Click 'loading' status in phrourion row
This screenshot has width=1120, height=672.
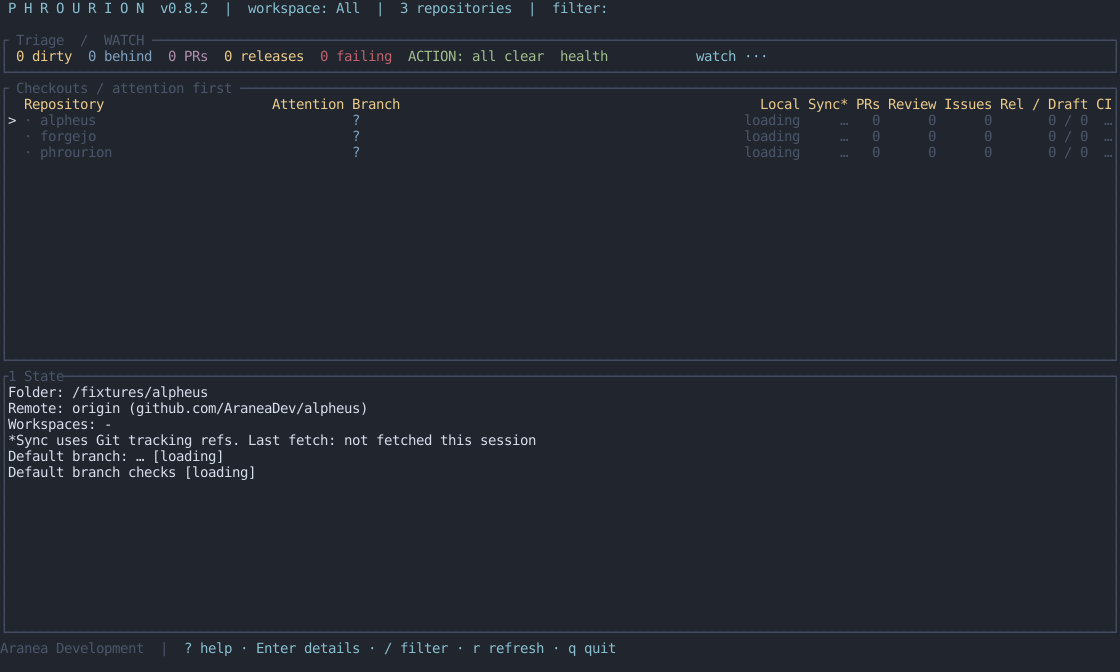[x=772, y=152]
